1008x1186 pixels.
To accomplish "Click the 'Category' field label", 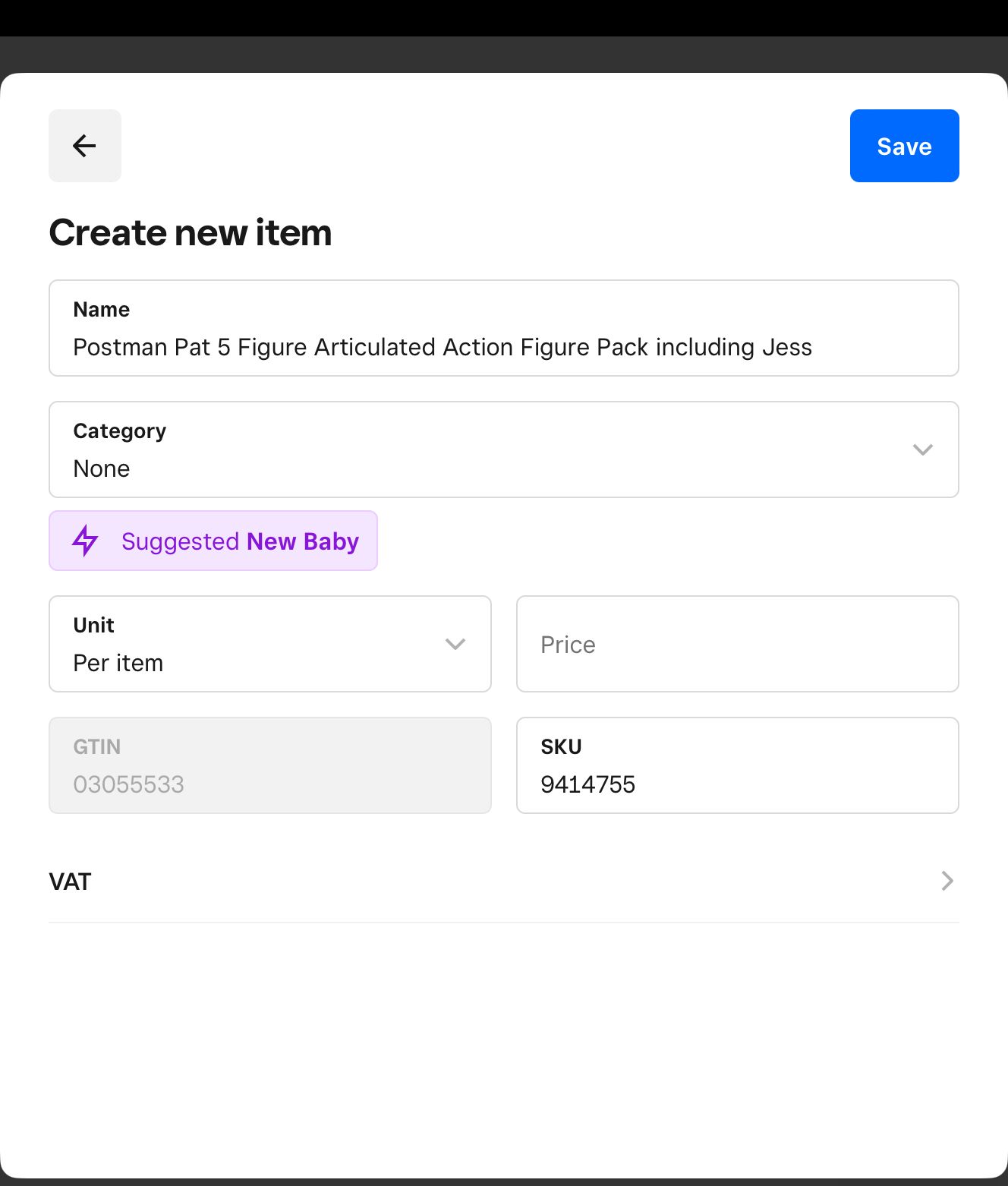I will [120, 431].
